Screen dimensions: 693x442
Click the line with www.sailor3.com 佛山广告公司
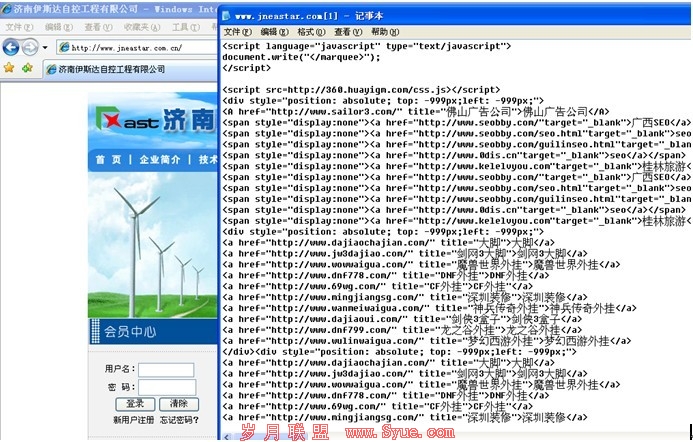(415, 112)
